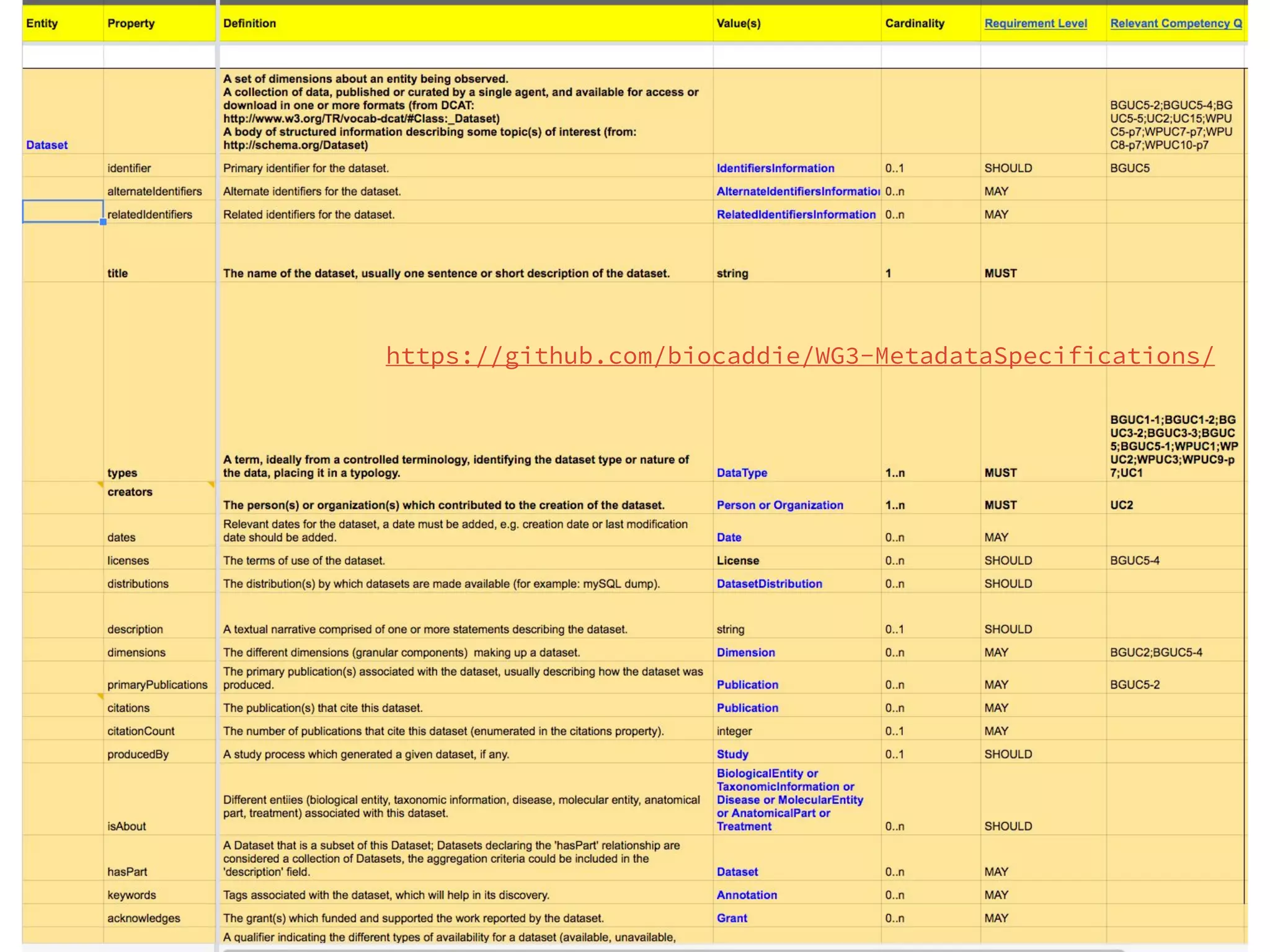Open the Dataset link in hasPart row
Image resolution: width=1270 pixels, height=952 pixels.
click(737, 872)
